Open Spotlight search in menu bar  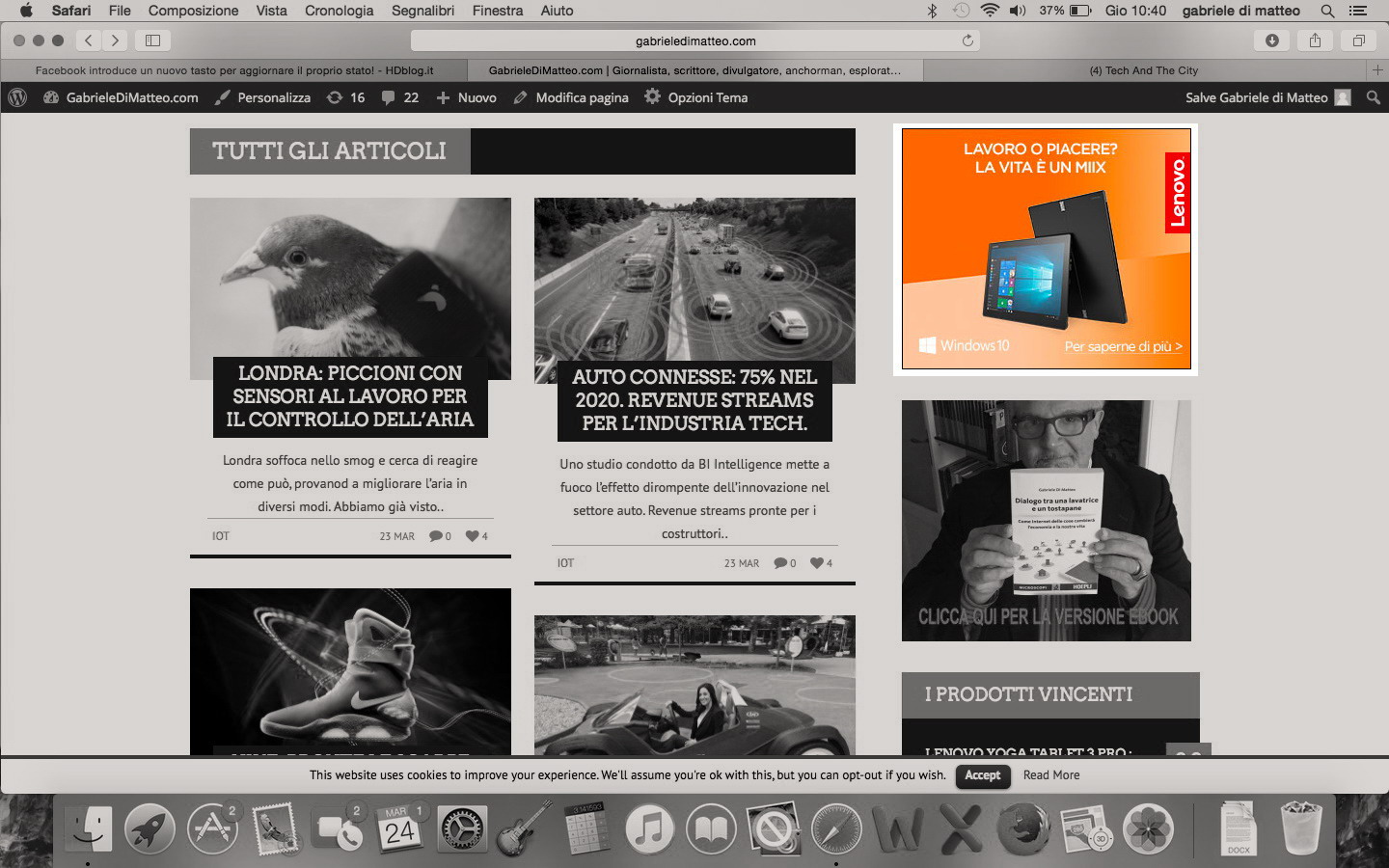point(1328,11)
